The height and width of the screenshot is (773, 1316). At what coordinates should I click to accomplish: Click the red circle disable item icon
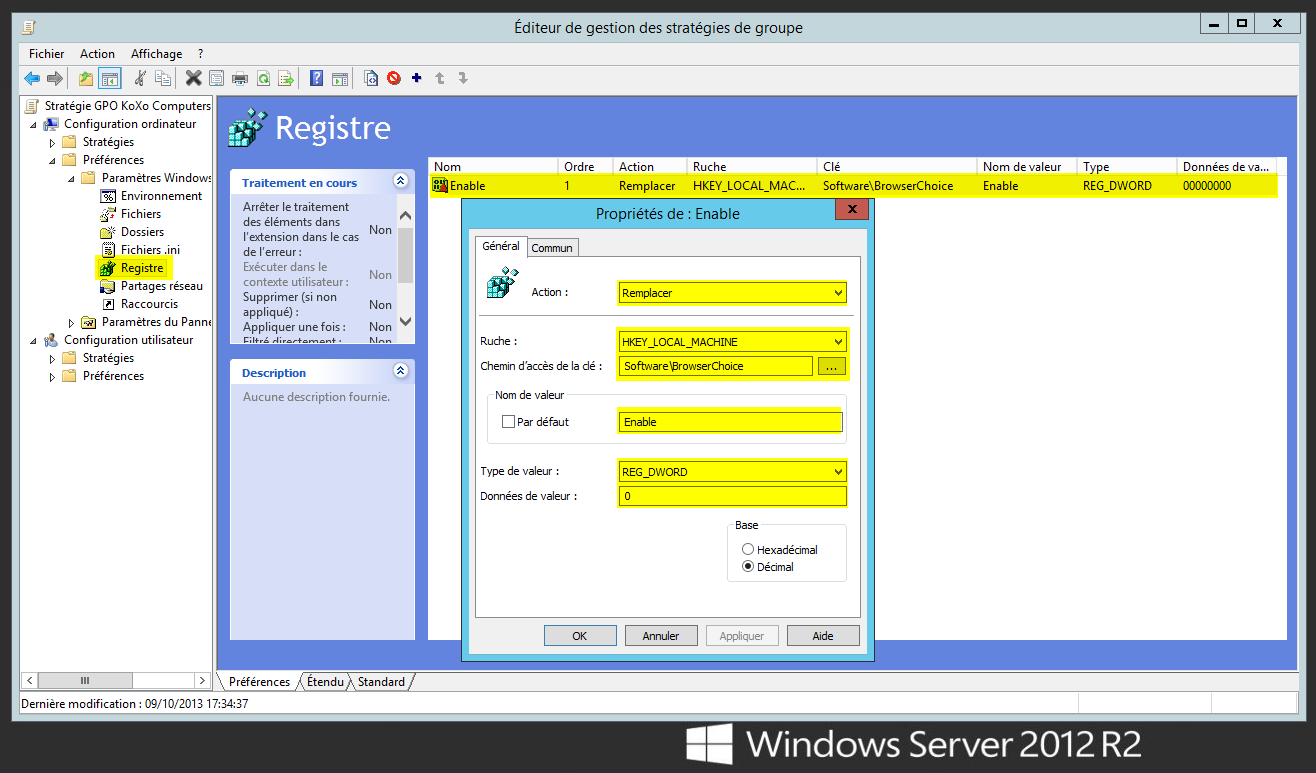pos(394,78)
